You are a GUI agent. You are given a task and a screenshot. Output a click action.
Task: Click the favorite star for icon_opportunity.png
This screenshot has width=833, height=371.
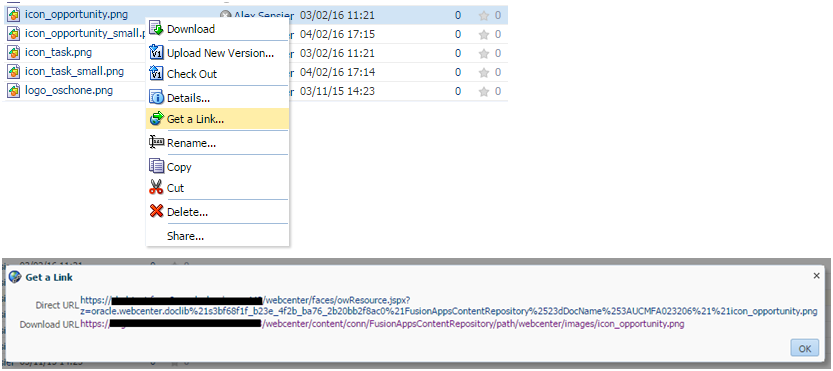coord(483,15)
